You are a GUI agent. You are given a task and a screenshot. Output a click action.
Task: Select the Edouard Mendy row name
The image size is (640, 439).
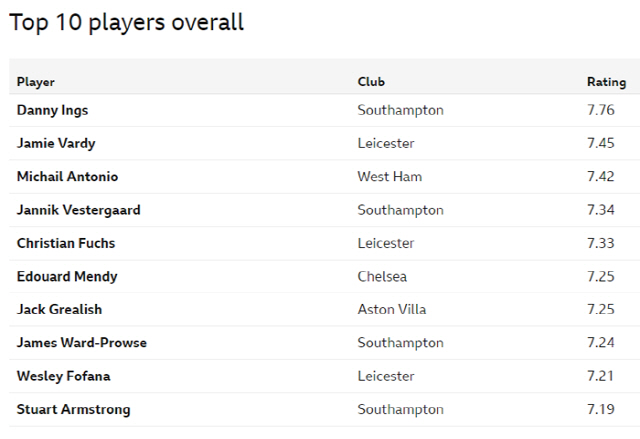[x=67, y=276]
